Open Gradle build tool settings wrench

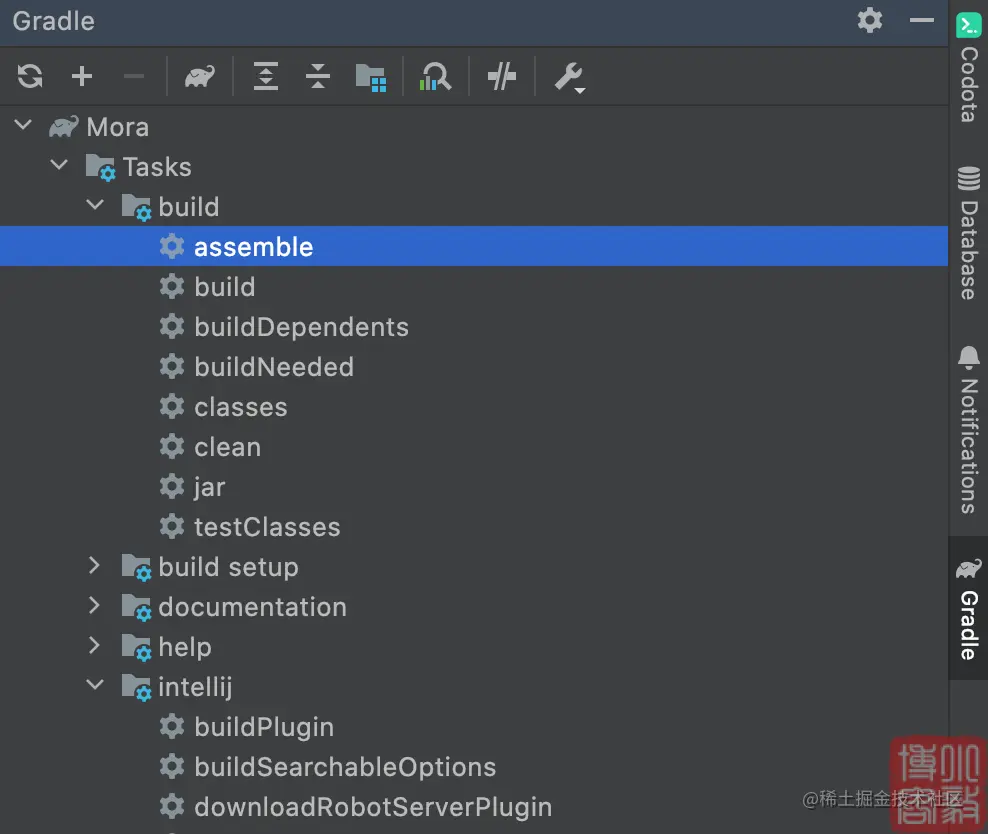570,78
